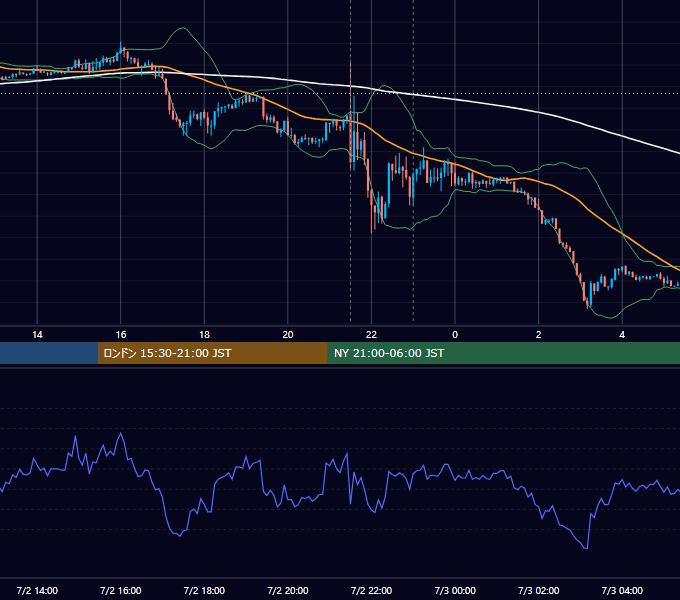The height and width of the screenshot is (600, 680).
Task: Click the 7/3 02:00 label on indicator axis
Action: (x=539, y=590)
